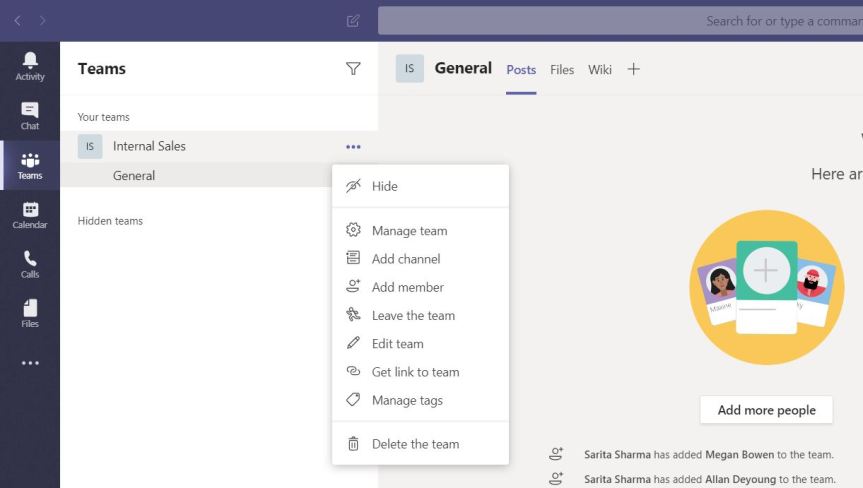Click the Internal Sales more options ellipsis

pyautogui.click(x=352, y=147)
